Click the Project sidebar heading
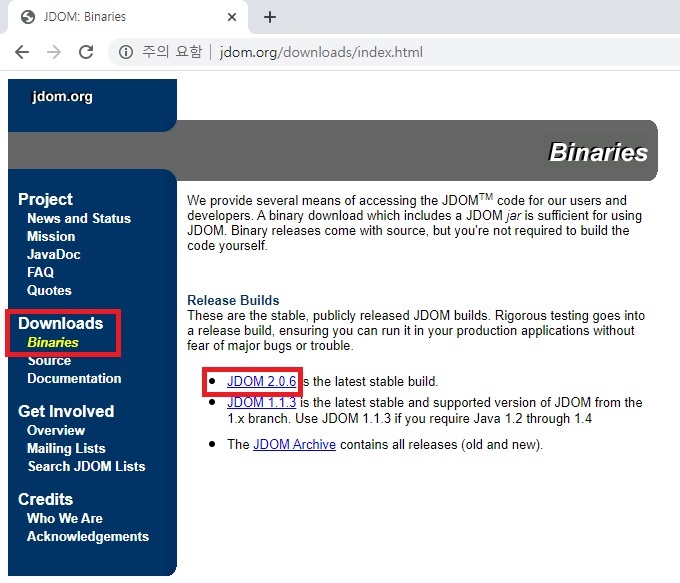Screen dimensions: 680x583 45,200
